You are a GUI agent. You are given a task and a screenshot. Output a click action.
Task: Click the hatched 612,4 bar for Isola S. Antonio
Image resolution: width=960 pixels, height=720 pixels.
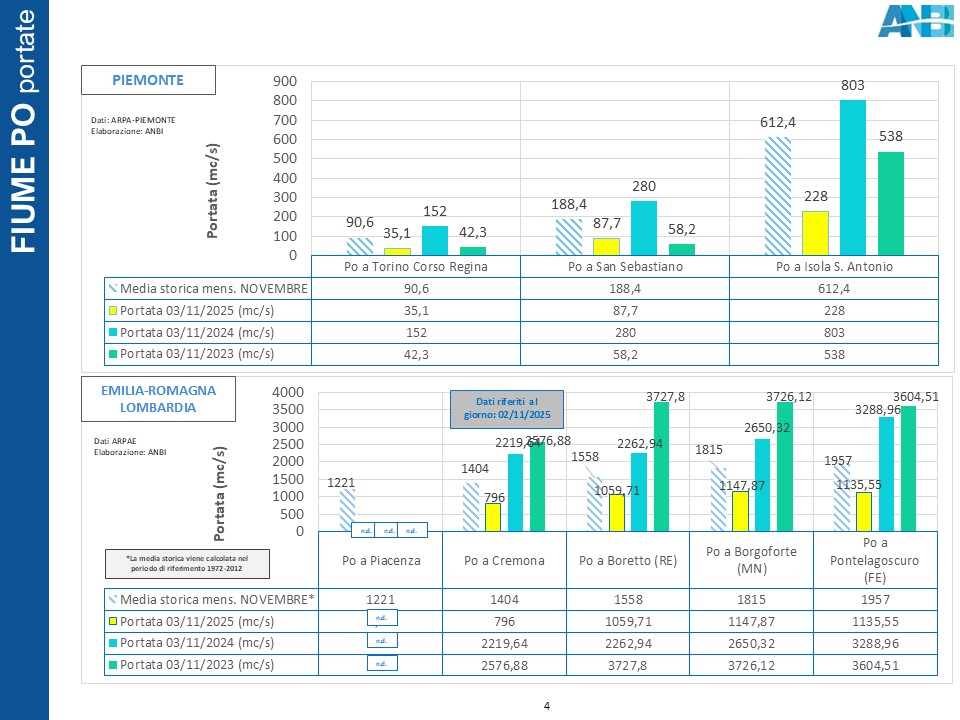(777, 196)
